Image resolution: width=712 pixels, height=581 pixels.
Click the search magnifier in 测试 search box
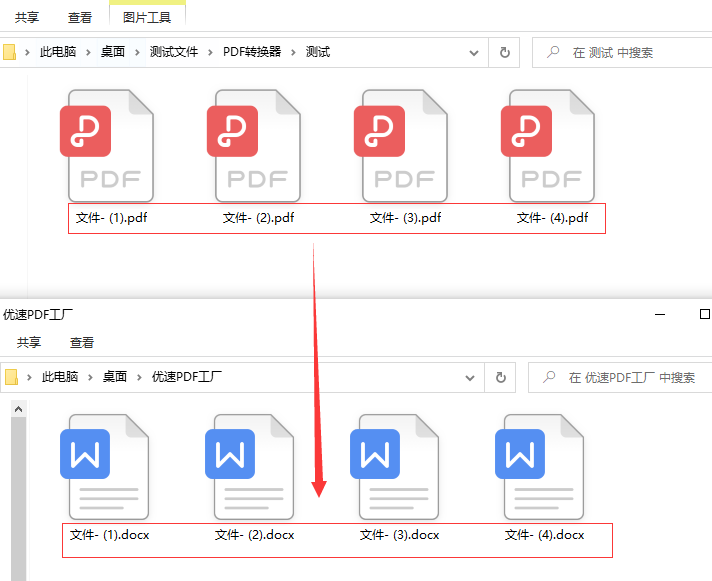(x=553, y=52)
